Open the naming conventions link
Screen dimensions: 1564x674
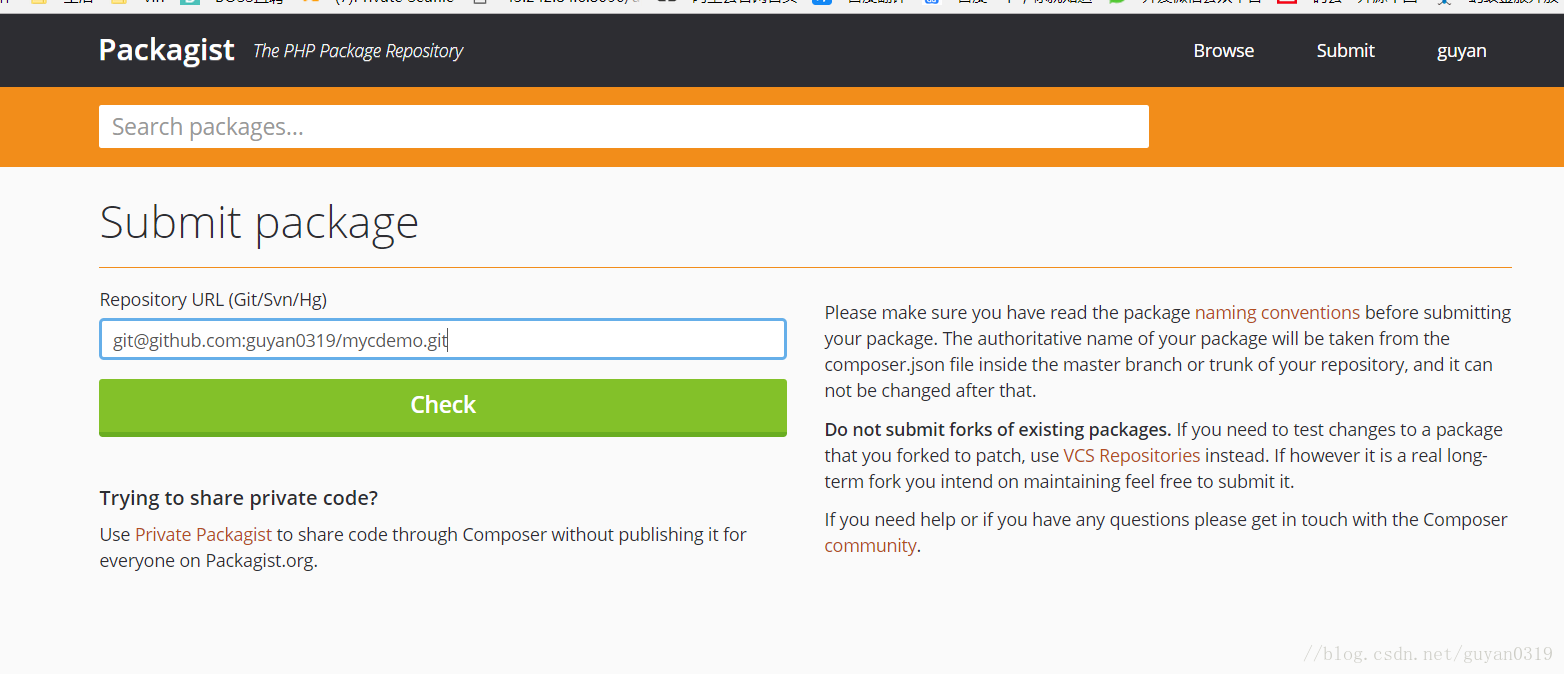tap(1277, 312)
